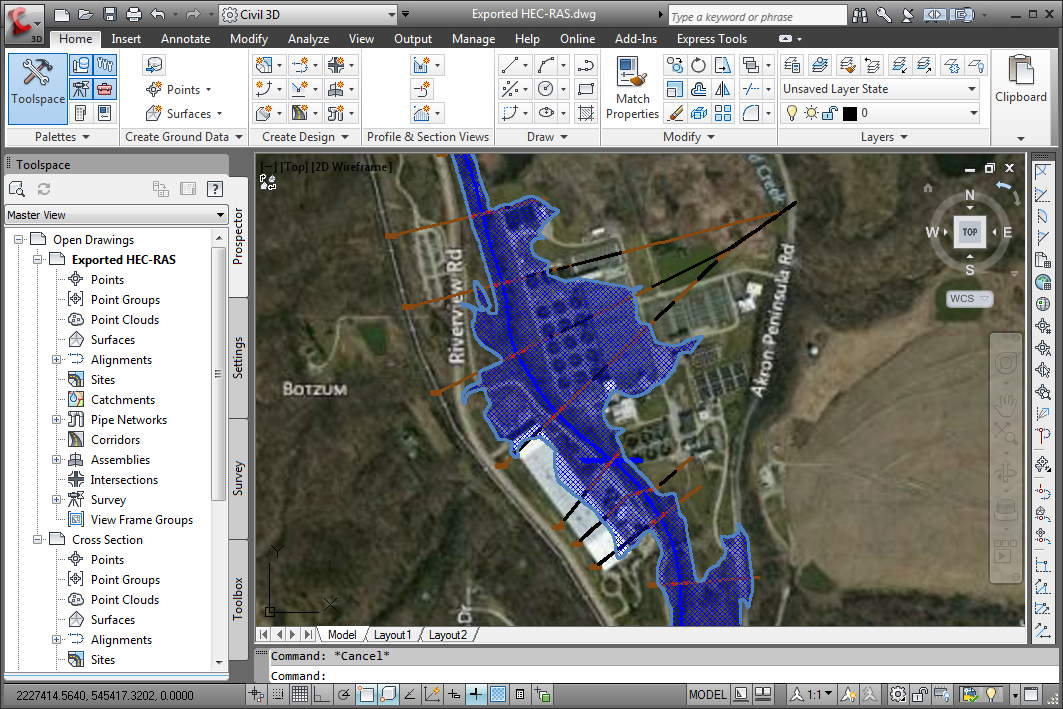This screenshot has height=709, width=1063.
Task: Click the keyword search input field
Action: pyautogui.click(x=758, y=16)
